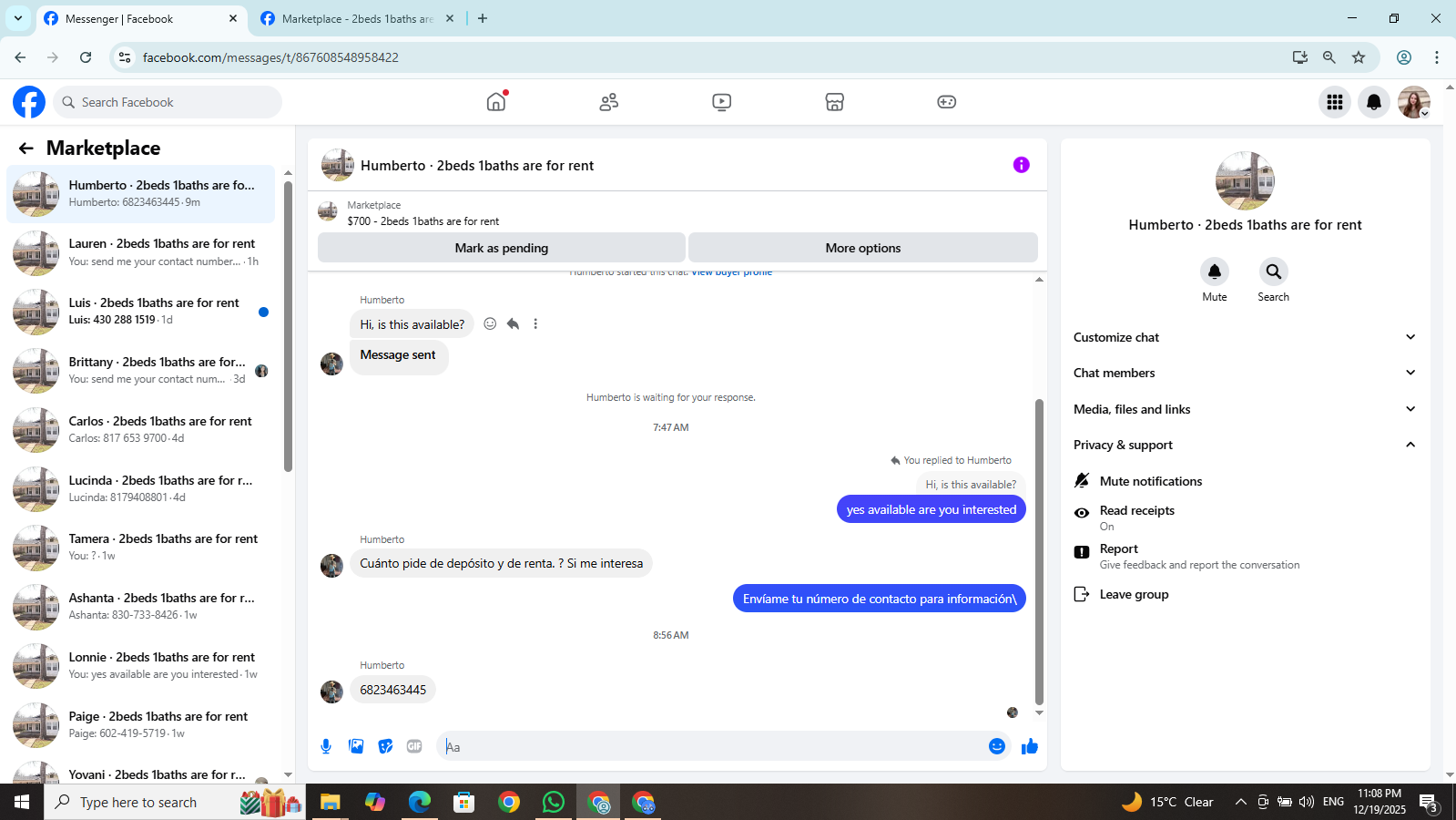
Task: Open a new browser tab
Action: click(x=483, y=18)
